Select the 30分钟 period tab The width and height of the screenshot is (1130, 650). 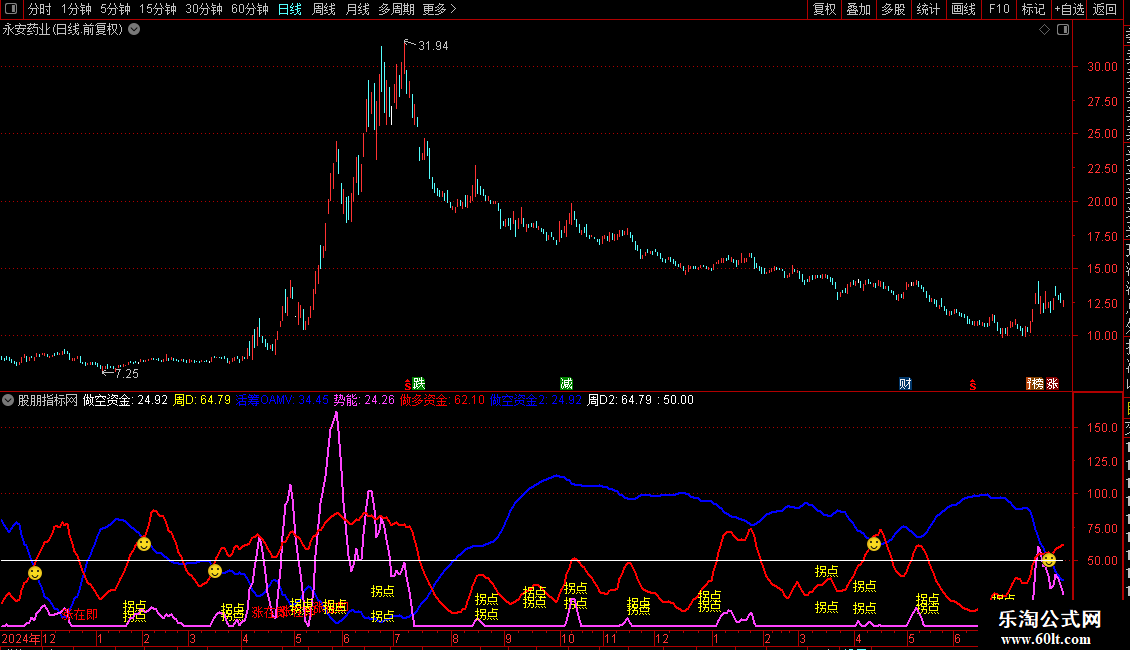[204, 9]
